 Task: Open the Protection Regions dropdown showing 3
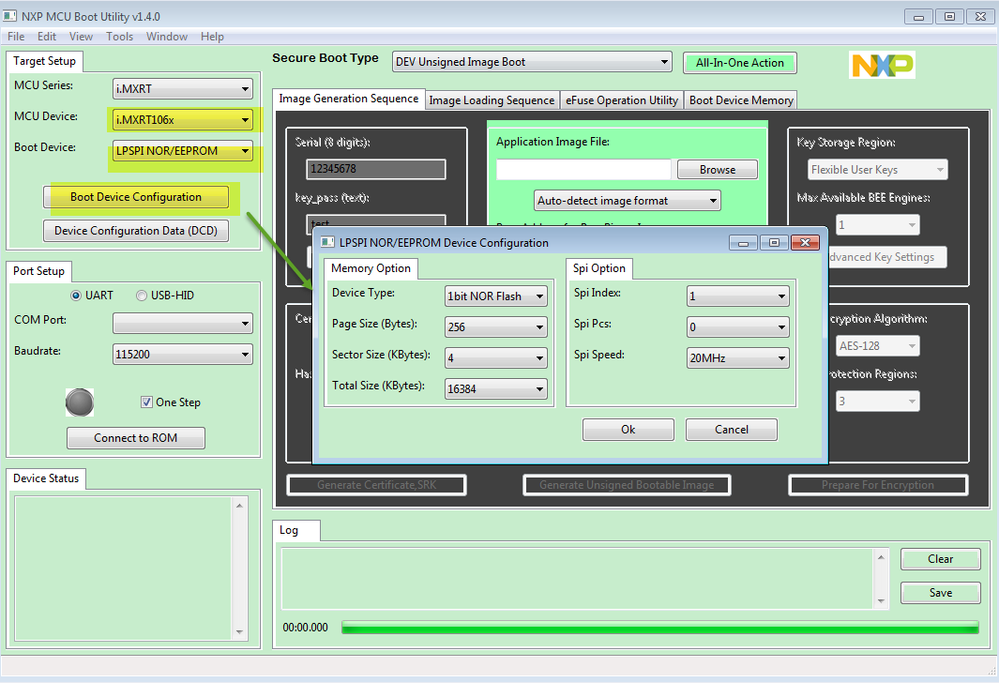pos(877,401)
